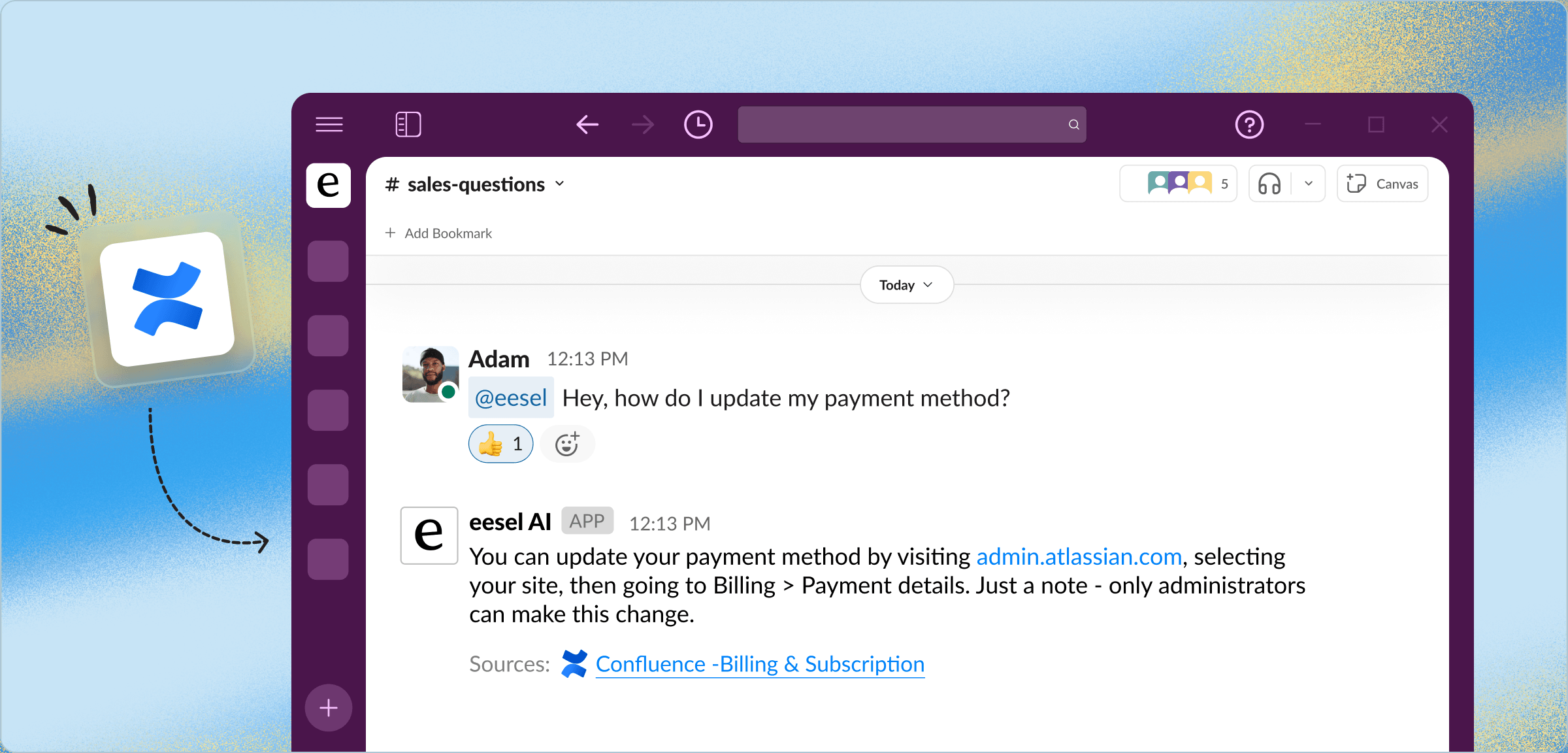This screenshot has height=753, width=1568.
Task: Start a huddle with headphones icon
Action: 1269,184
